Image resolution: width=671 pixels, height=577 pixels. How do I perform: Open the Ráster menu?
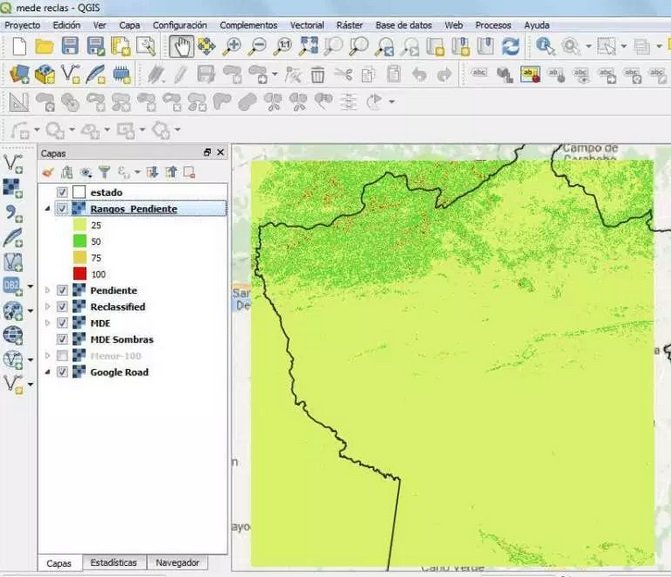[x=349, y=24]
